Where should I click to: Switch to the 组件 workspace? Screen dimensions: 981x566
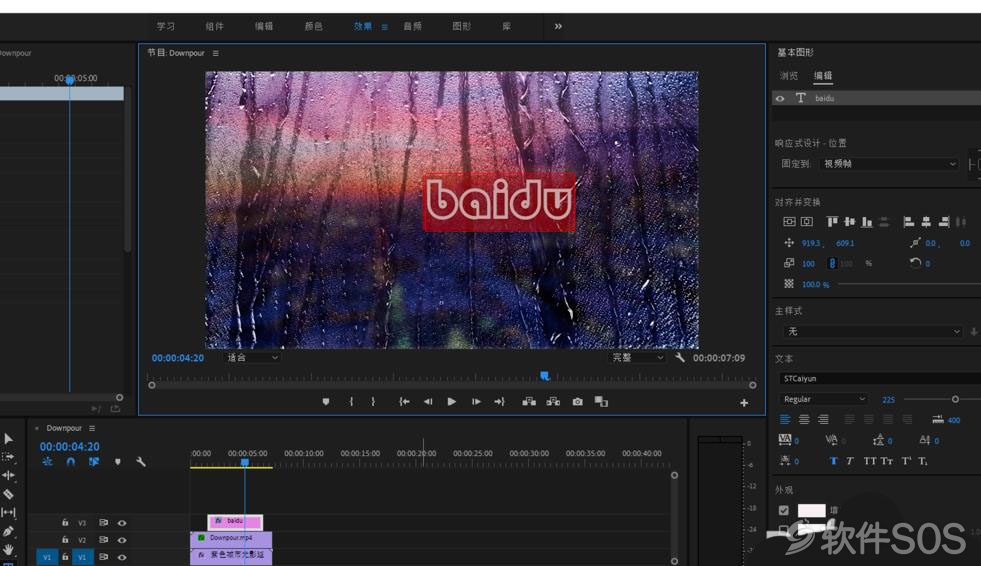pos(215,26)
